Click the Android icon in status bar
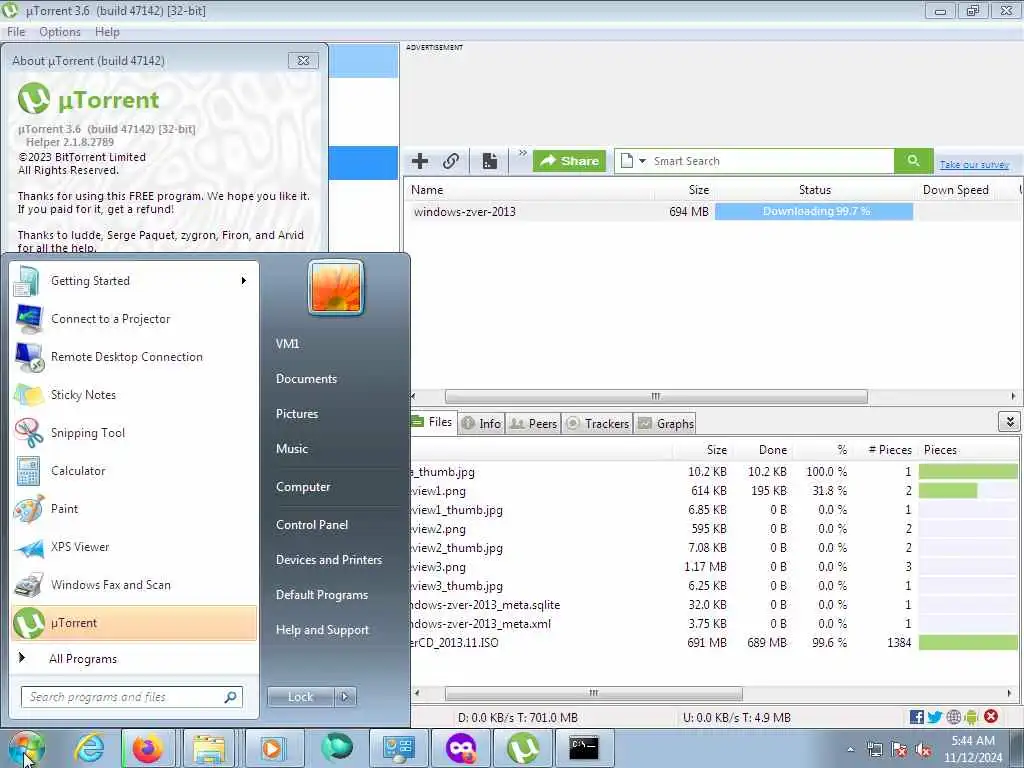 click(971, 717)
